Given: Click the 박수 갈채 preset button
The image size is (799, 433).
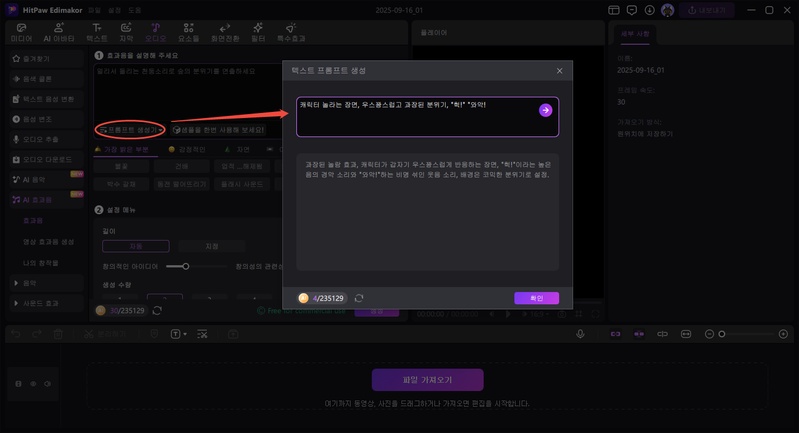Looking at the screenshot, I should (121, 184).
